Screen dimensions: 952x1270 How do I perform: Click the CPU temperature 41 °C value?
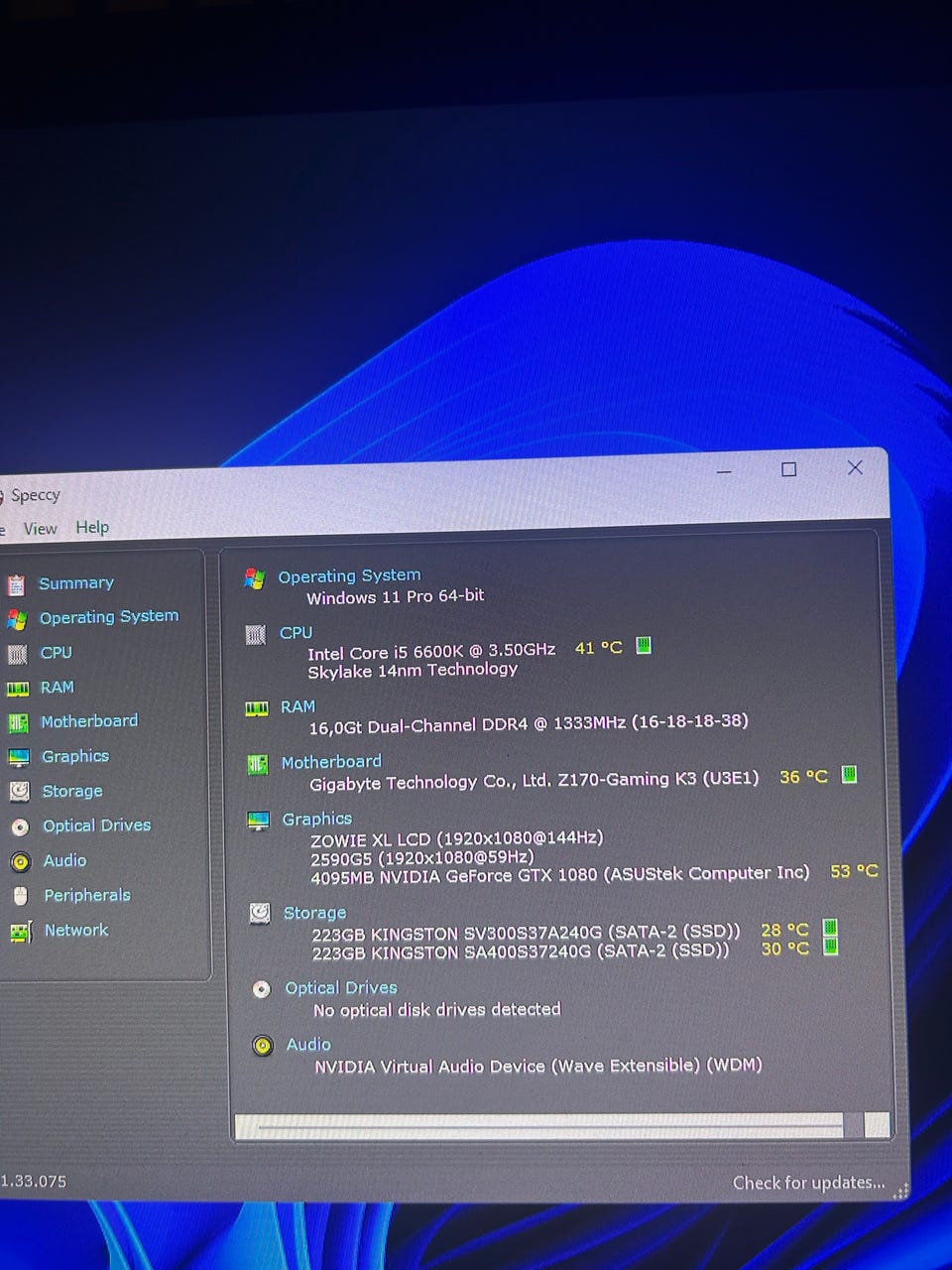(599, 648)
